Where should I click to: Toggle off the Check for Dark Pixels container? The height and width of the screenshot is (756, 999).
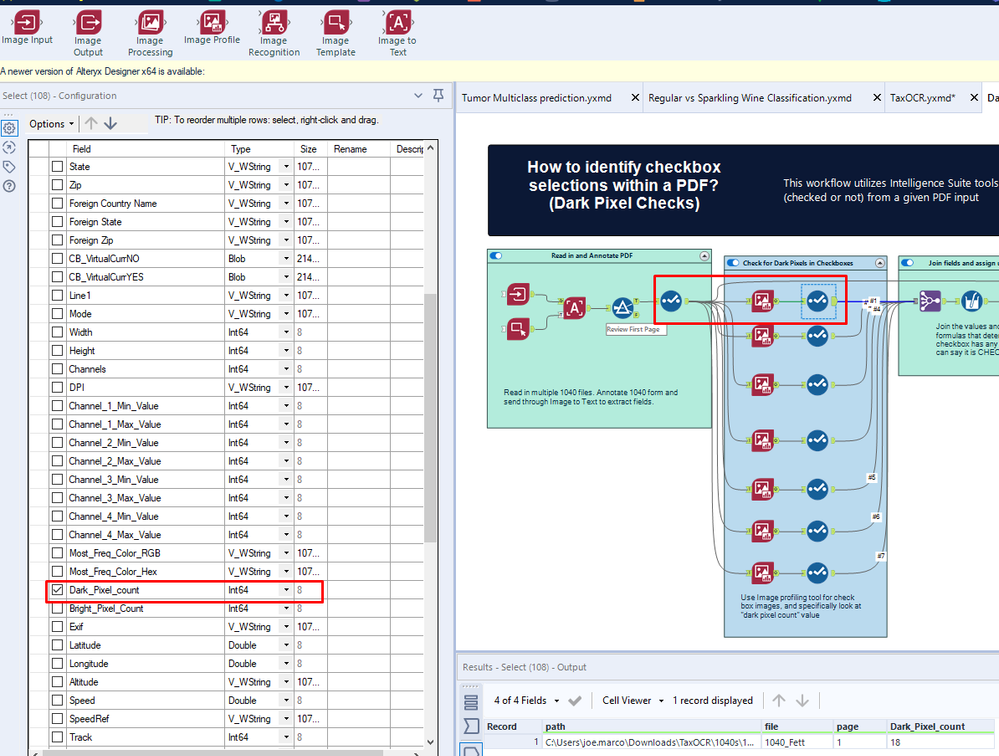[733, 262]
